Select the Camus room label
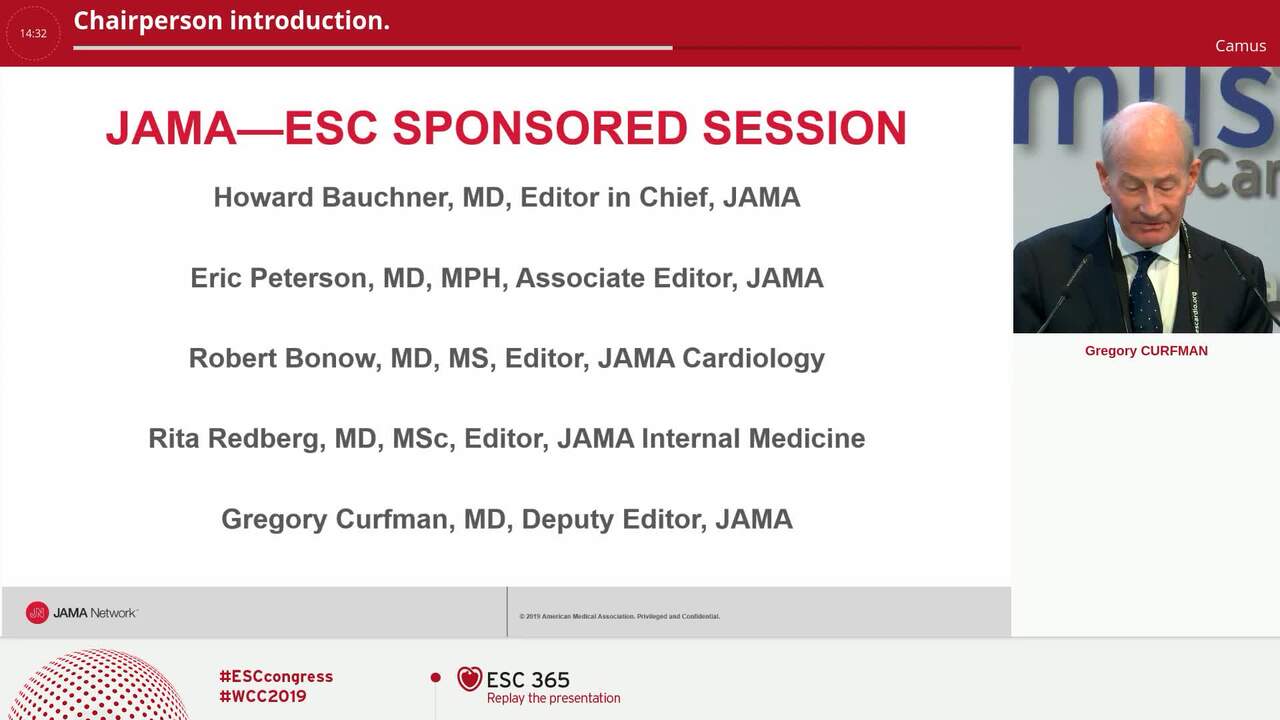 pos(1240,45)
